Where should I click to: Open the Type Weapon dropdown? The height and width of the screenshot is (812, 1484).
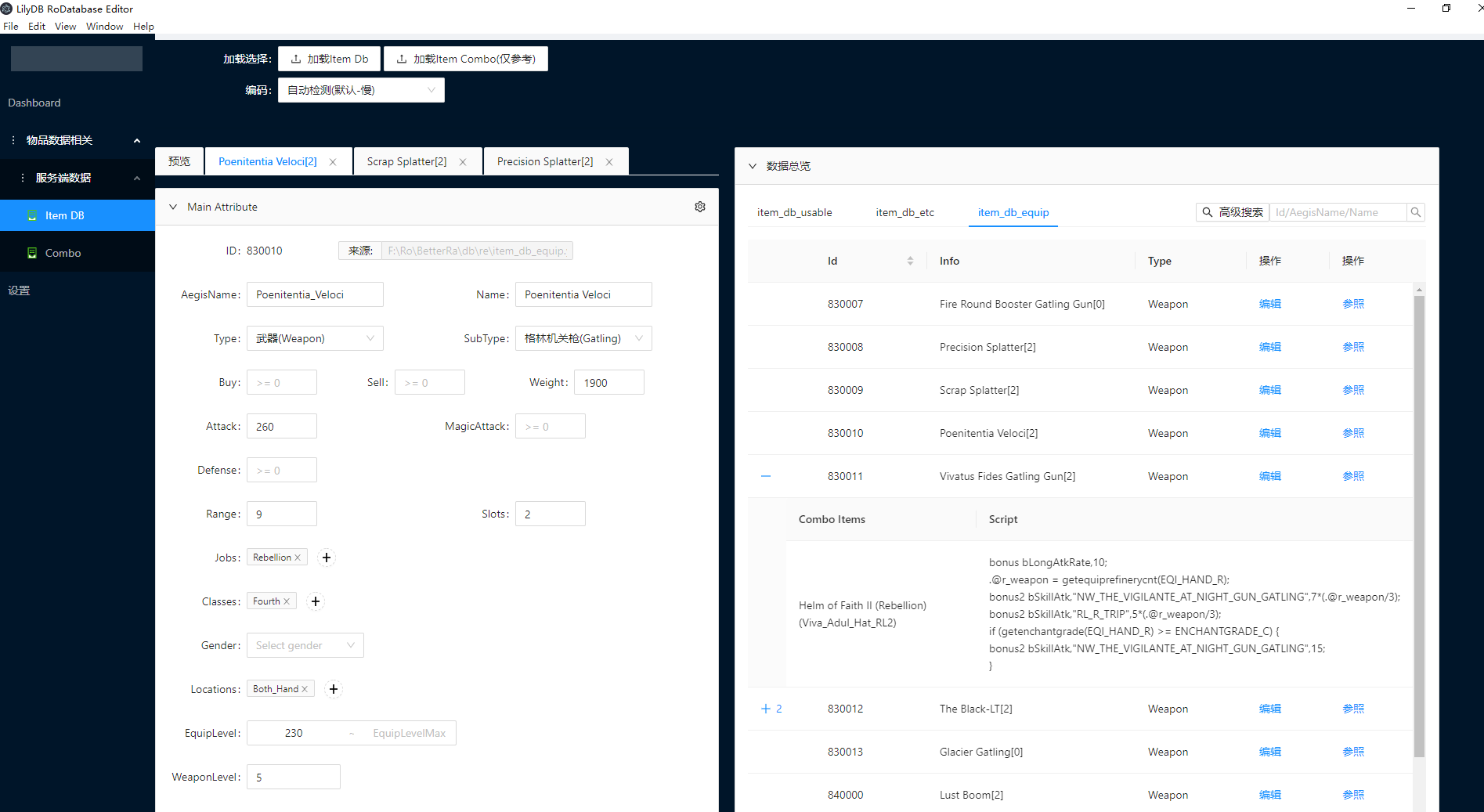[x=315, y=338]
